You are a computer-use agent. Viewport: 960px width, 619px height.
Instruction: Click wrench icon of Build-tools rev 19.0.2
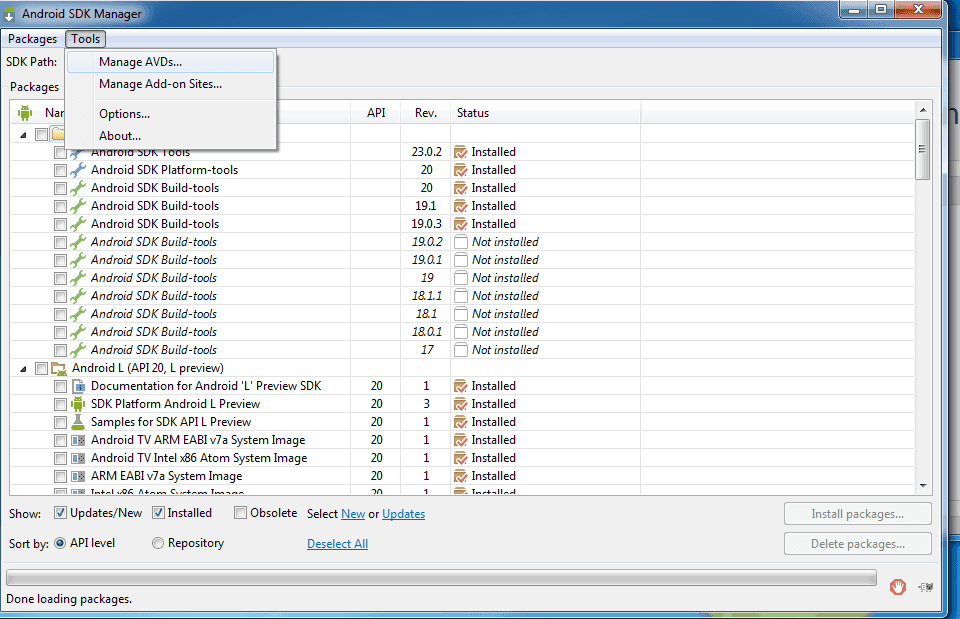pos(78,242)
